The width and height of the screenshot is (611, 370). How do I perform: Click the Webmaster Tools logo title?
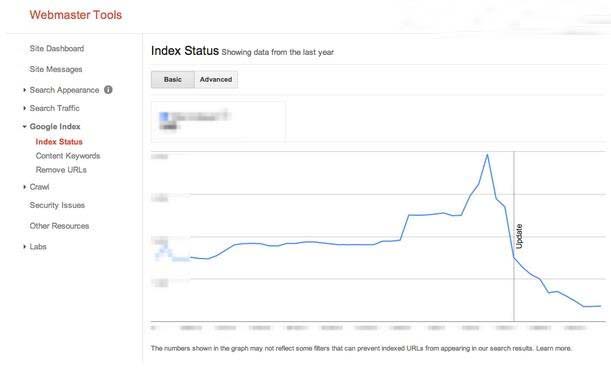pos(76,15)
